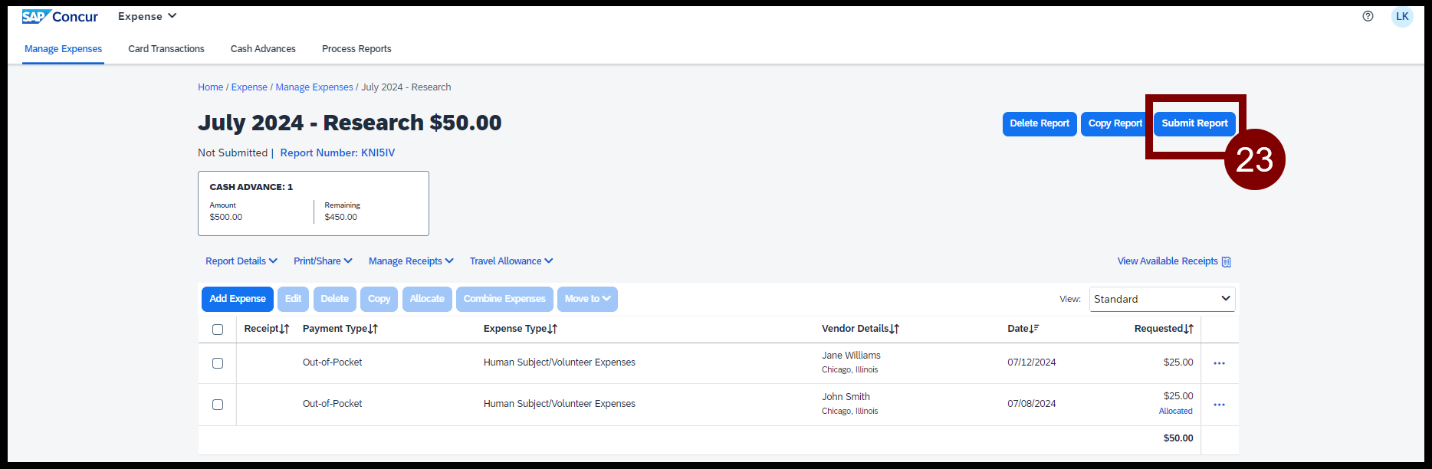The width and height of the screenshot is (1432, 469).
Task: Switch to the Manage Expenses tab
Action: pos(63,49)
